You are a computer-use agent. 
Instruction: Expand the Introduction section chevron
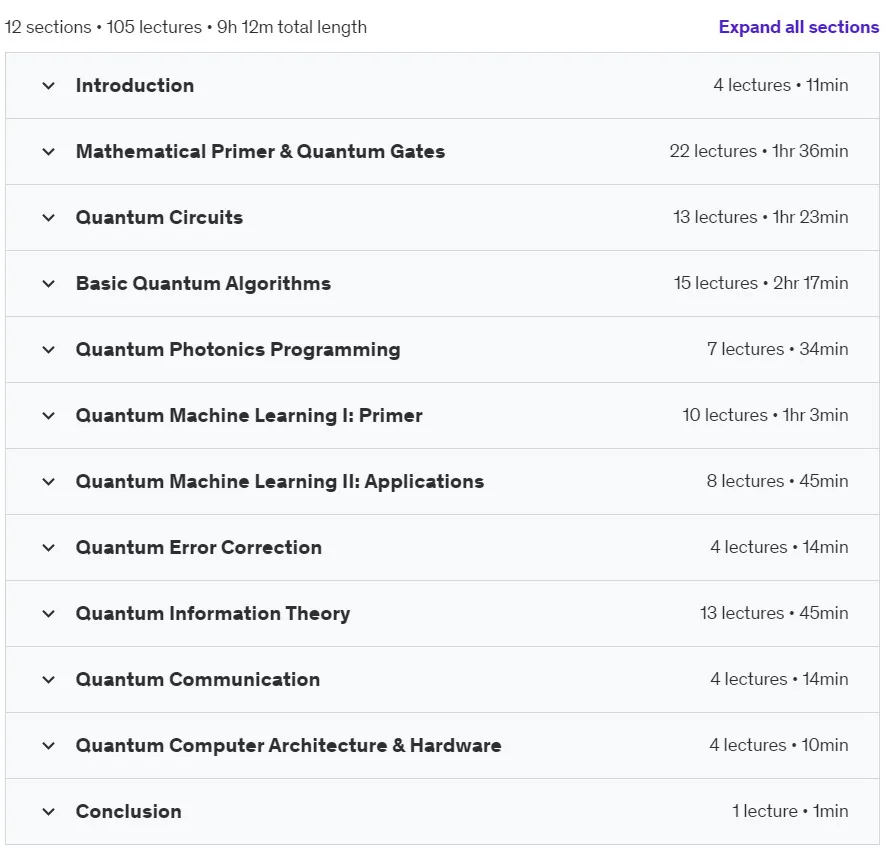pos(48,86)
